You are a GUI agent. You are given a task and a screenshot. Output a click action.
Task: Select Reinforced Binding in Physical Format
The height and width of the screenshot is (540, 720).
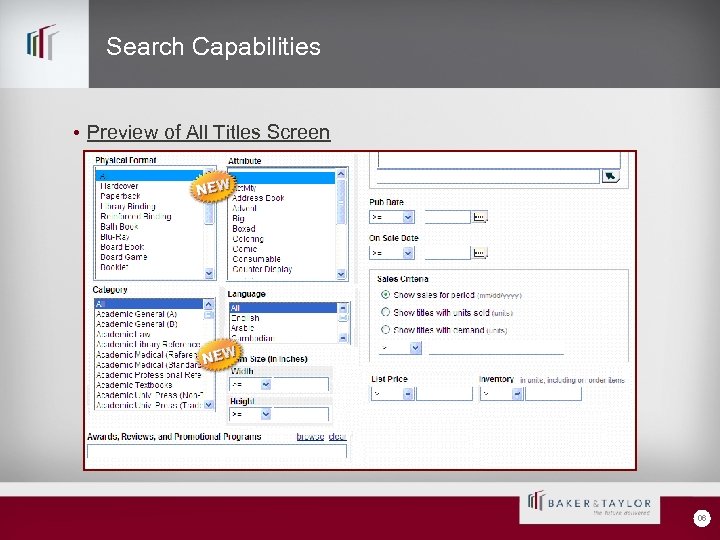point(136,216)
